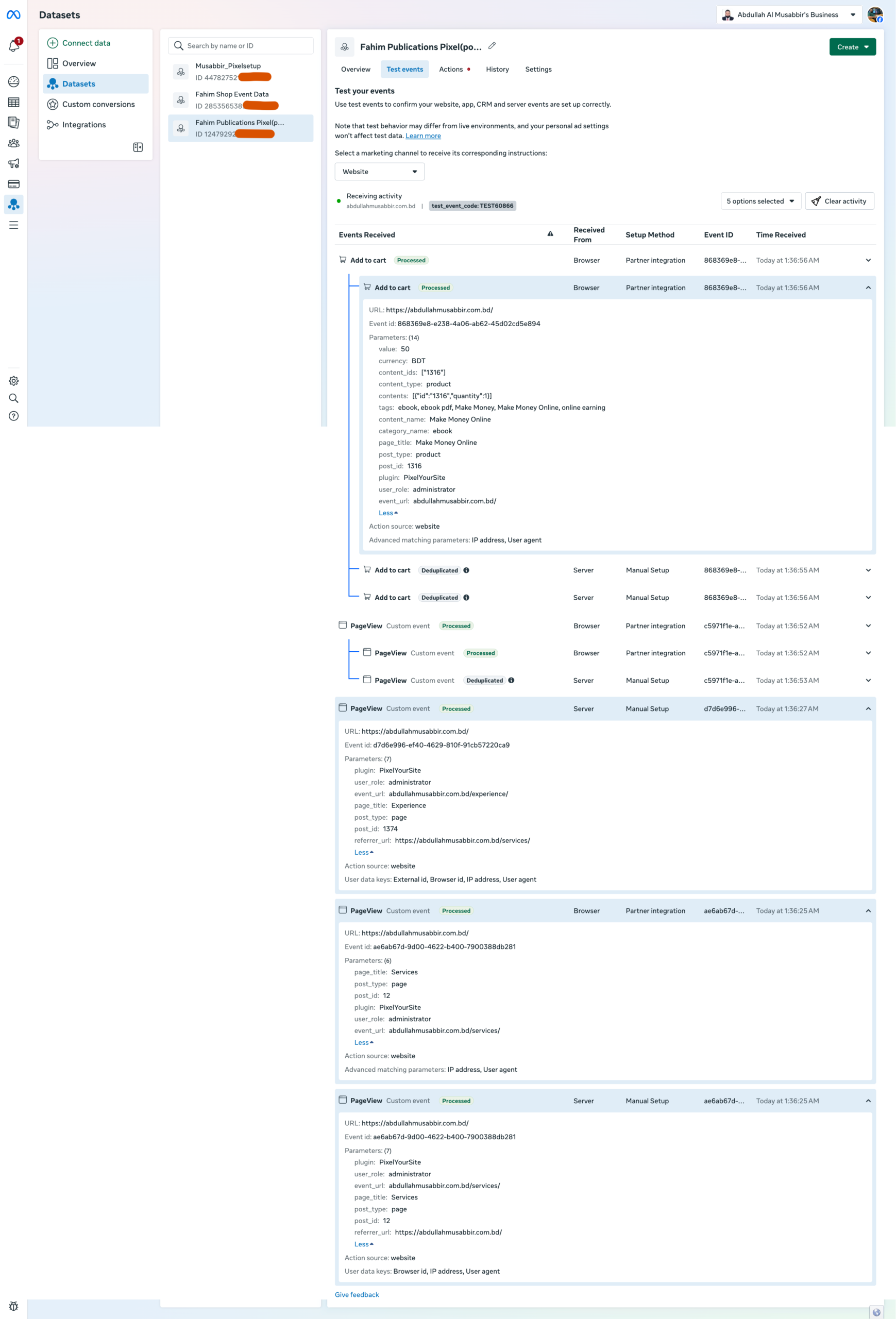Viewport: 896px width, 1319px height.
Task: Expand Add to cart Server row at 1:36:55 AM
Action: click(x=868, y=570)
